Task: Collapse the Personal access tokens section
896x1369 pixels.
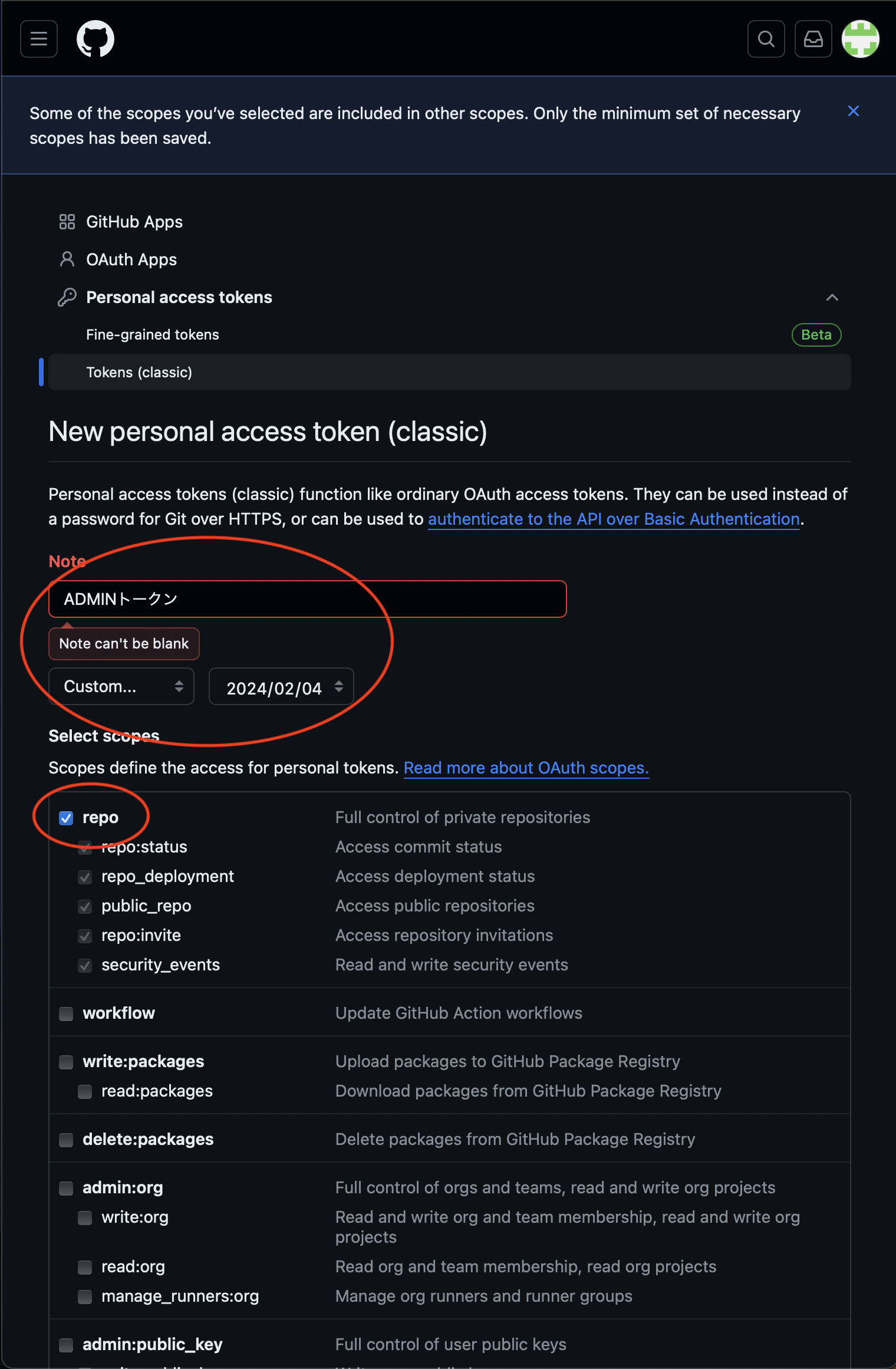Action: pos(832,297)
